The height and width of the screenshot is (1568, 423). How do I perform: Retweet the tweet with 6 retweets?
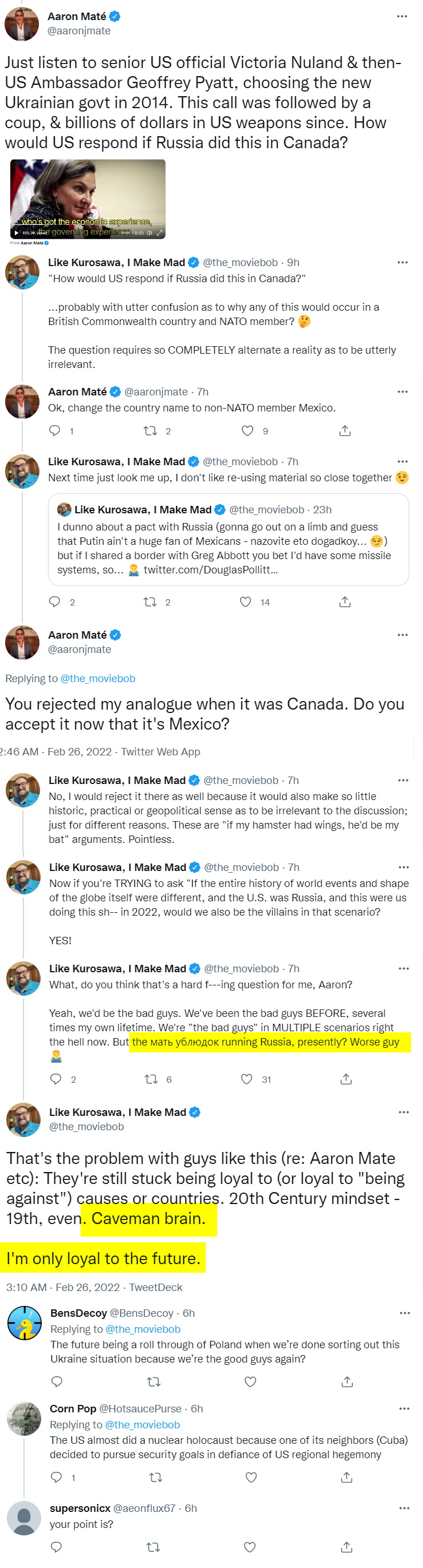(151, 1079)
